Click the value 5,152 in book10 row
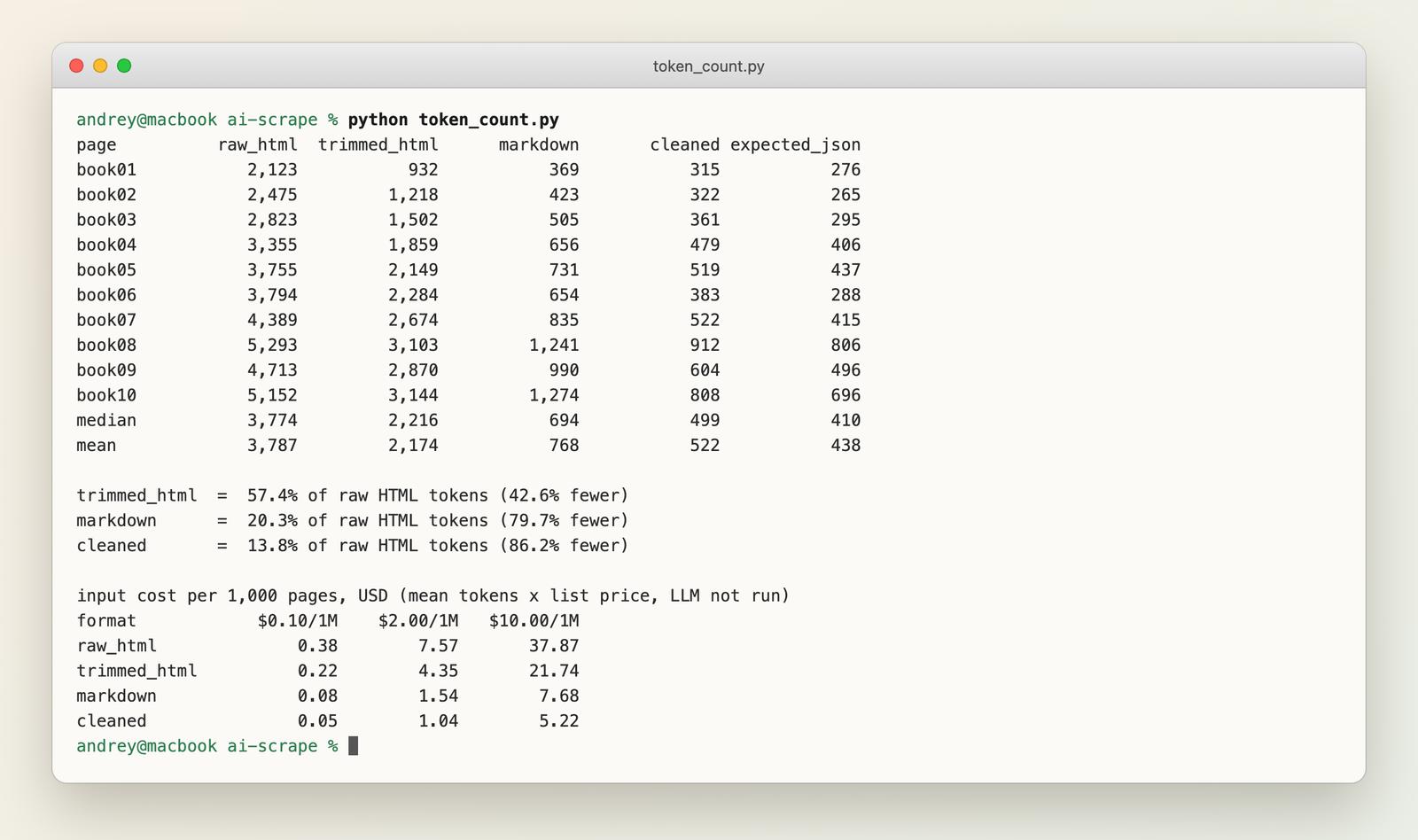The width and height of the screenshot is (1418, 840). (x=273, y=395)
